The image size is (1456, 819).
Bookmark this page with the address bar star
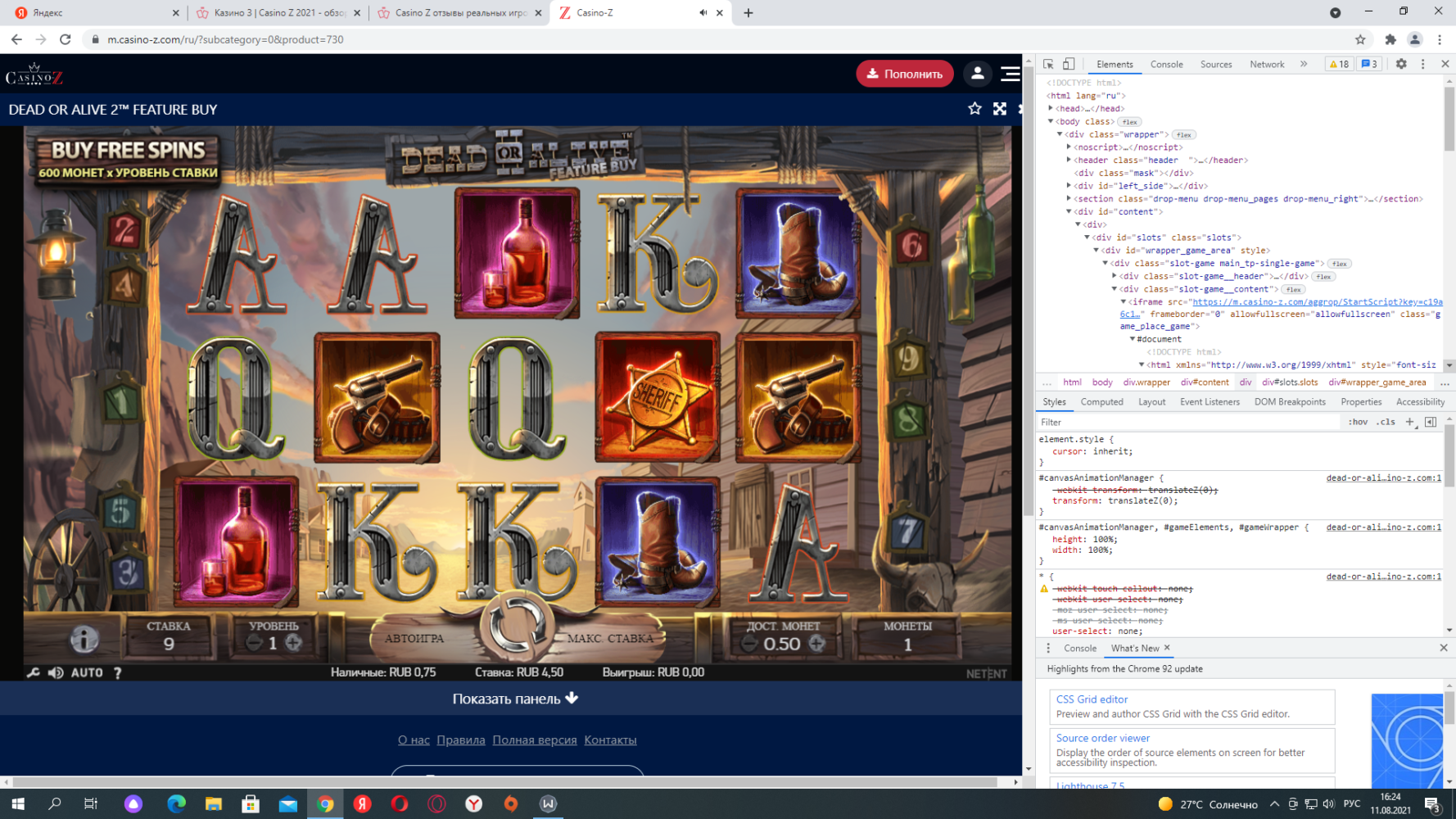coord(1360,39)
